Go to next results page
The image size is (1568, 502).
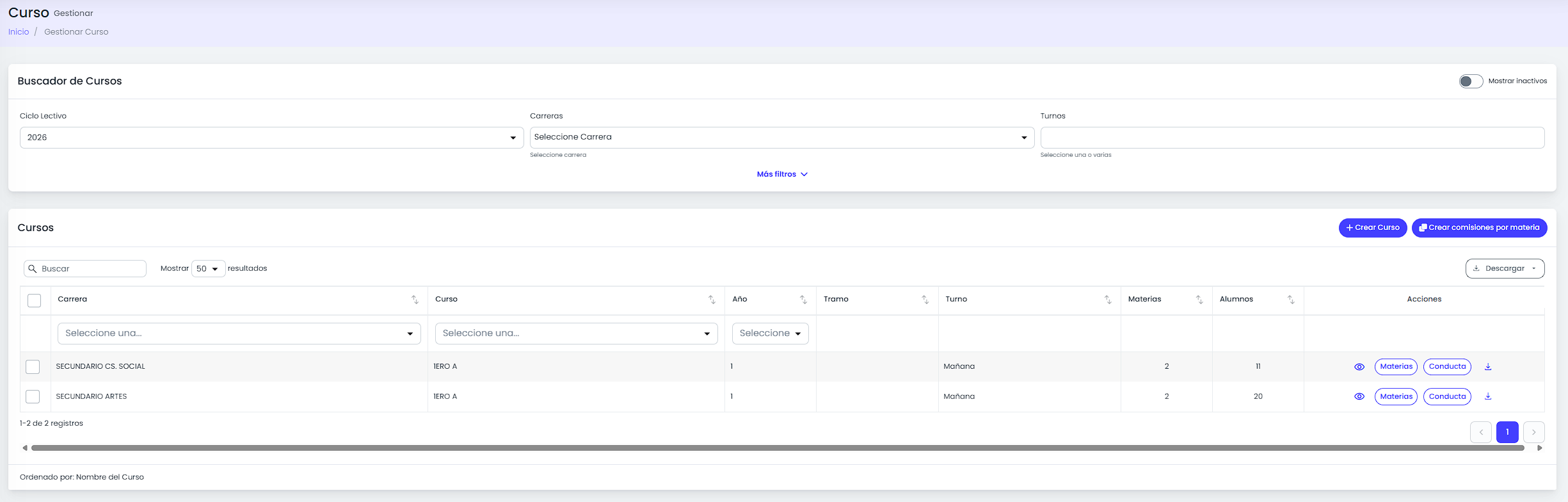pos(1534,432)
